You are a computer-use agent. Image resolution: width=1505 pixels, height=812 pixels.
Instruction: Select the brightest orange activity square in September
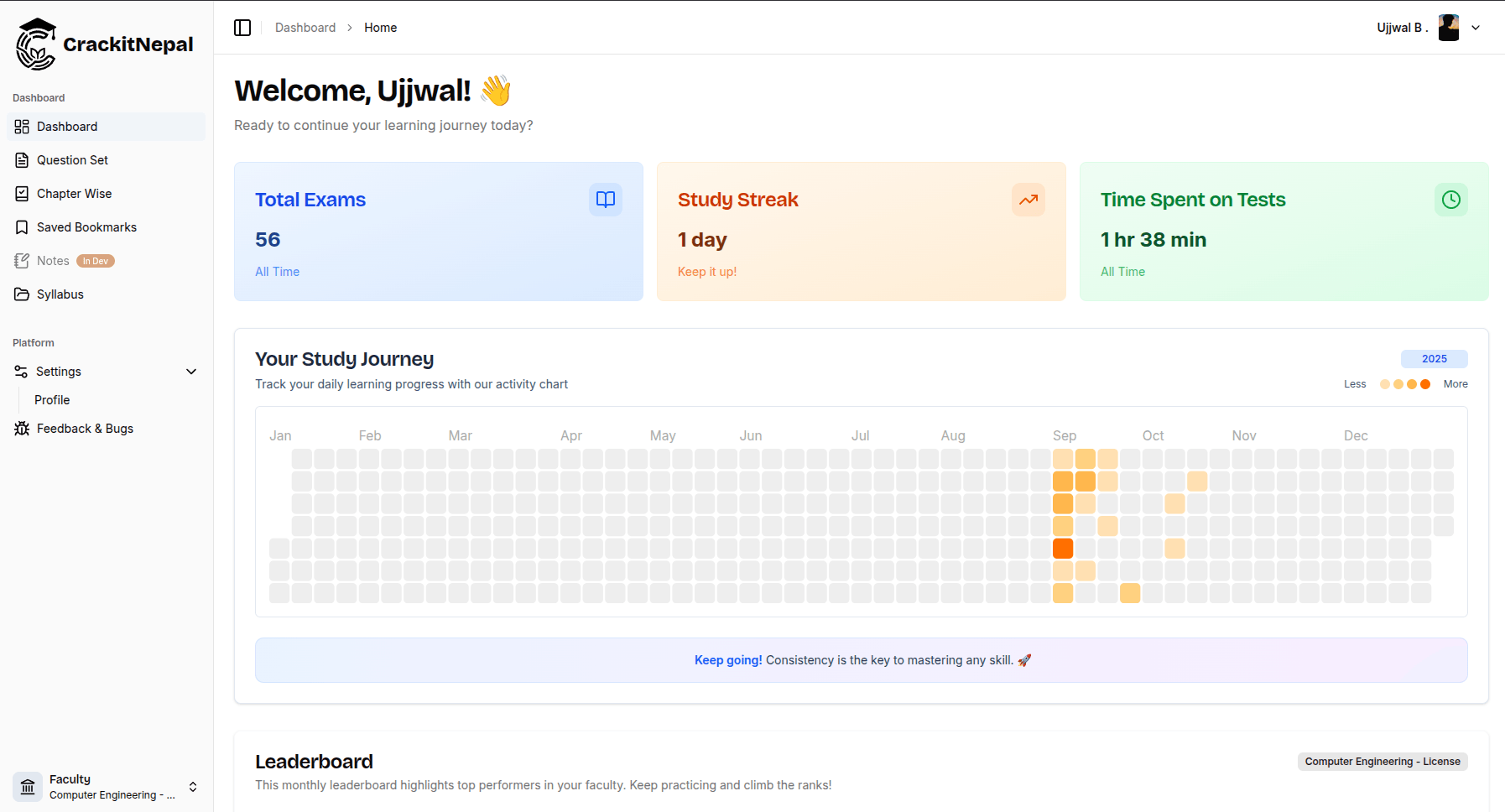click(x=1063, y=549)
